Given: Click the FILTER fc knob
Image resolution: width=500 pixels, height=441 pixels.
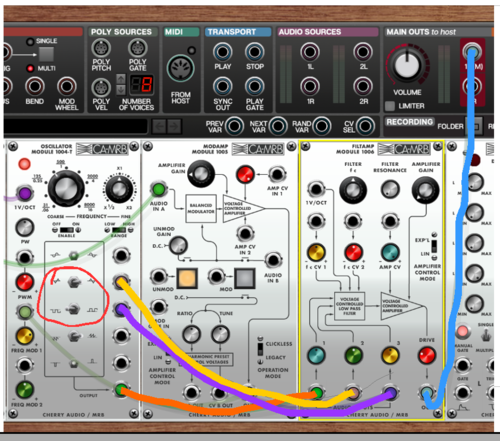Looking at the screenshot, I should 353,190.
